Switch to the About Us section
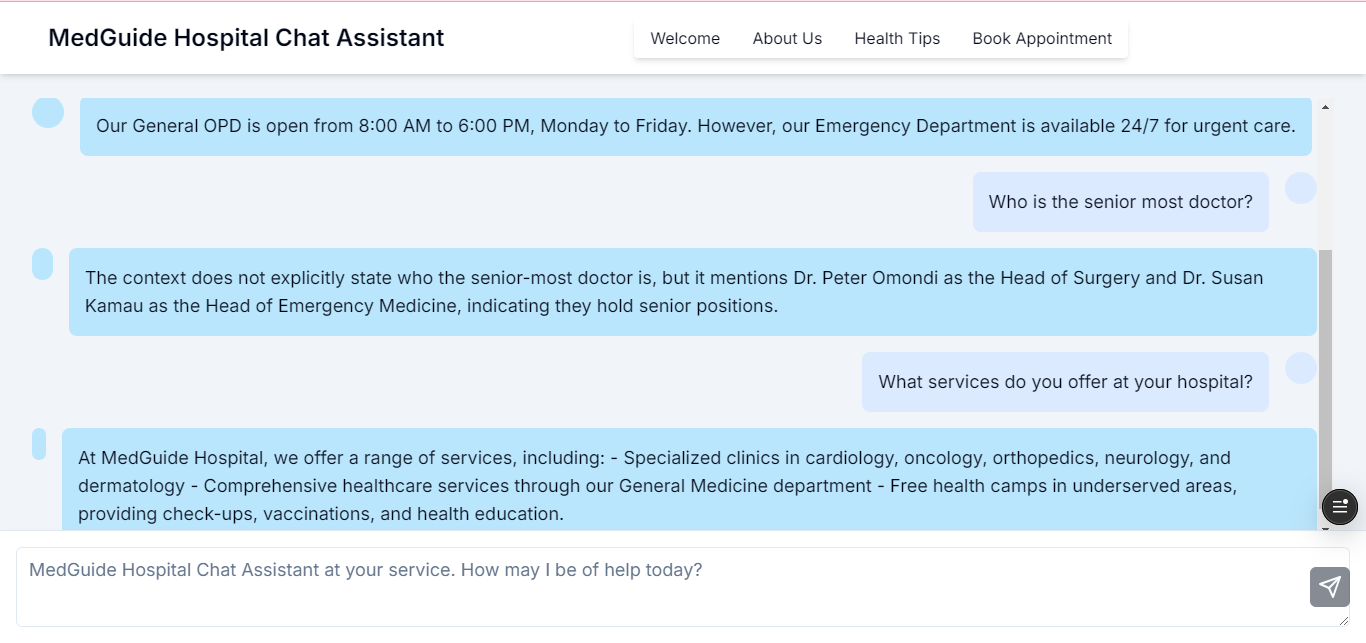1366x643 pixels. [787, 38]
